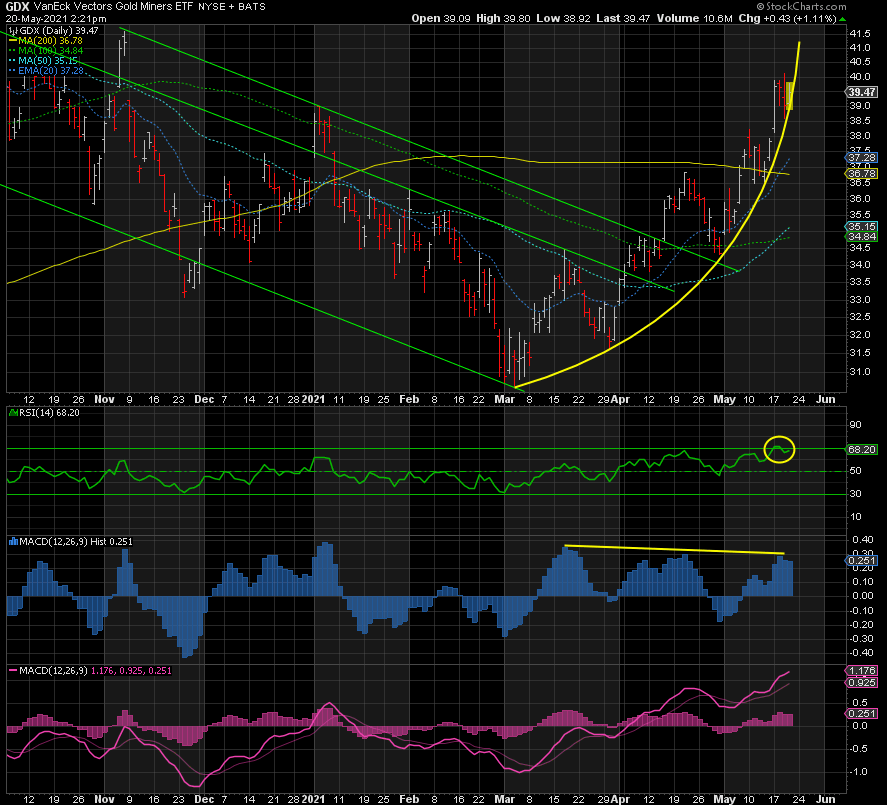Select the GDX ticker symbol in the header
887x805 pixels.
click(17, 7)
